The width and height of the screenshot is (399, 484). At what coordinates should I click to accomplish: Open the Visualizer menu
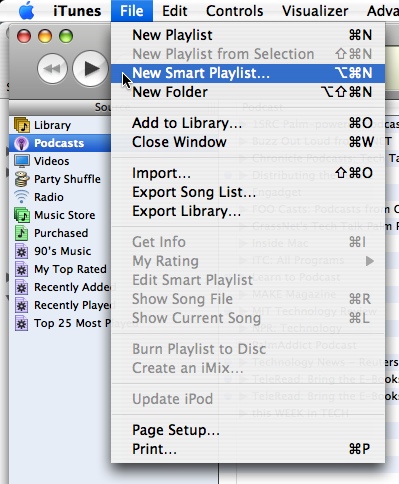pyautogui.click(x=315, y=11)
